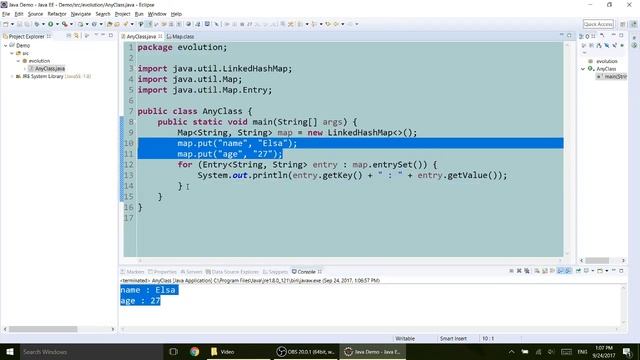
Task: Toggle Link with Editor in Project Explorer
Action: click(76, 36)
